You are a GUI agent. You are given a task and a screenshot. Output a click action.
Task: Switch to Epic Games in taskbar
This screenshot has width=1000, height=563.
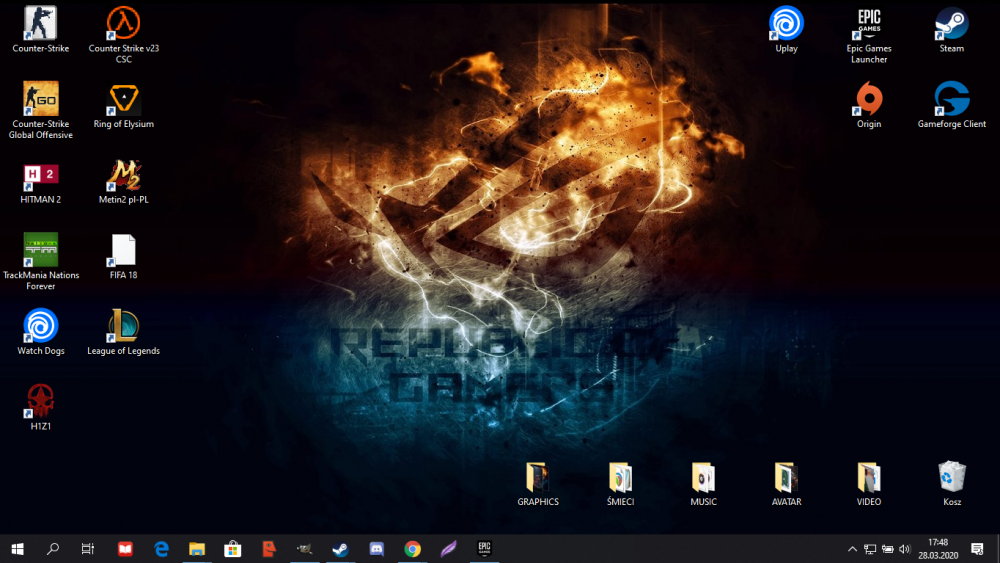pyautogui.click(x=484, y=549)
